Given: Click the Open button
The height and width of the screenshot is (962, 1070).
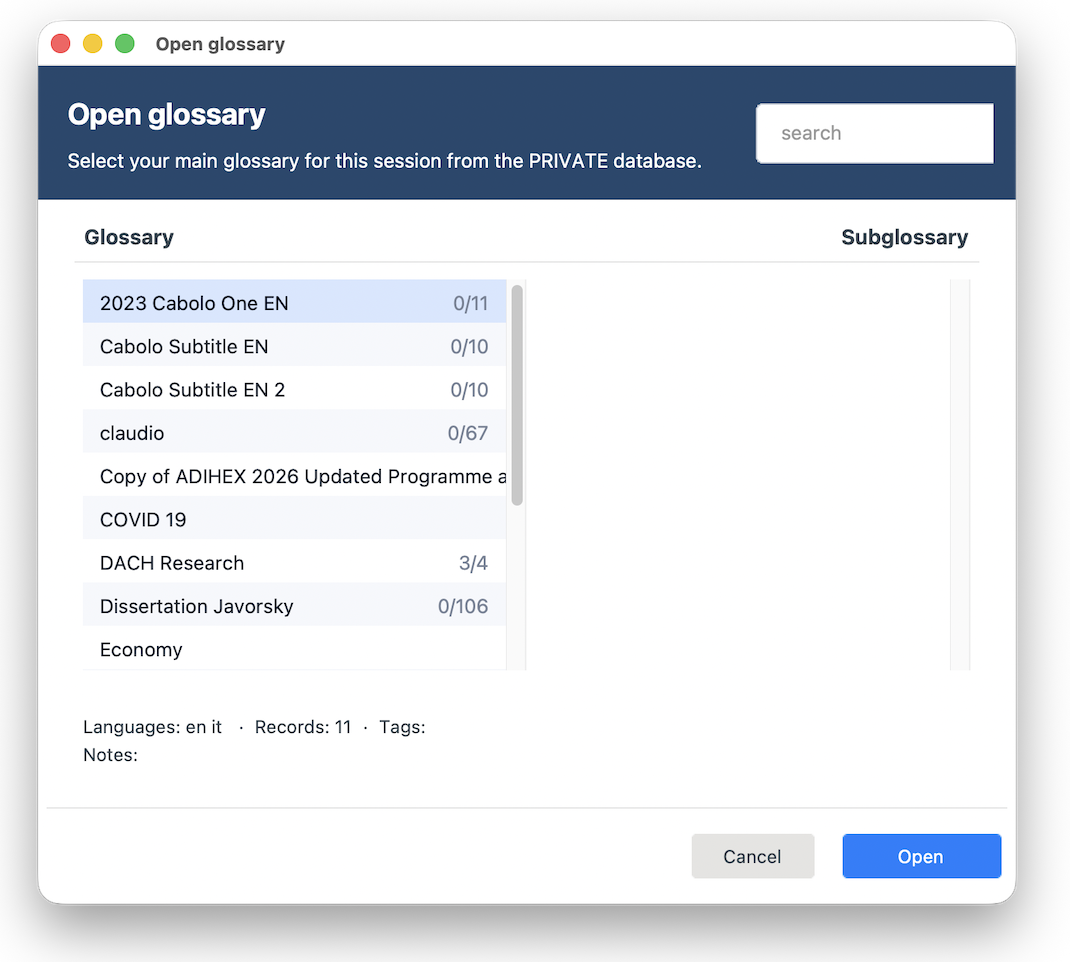Looking at the screenshot, I should [921, 856].
